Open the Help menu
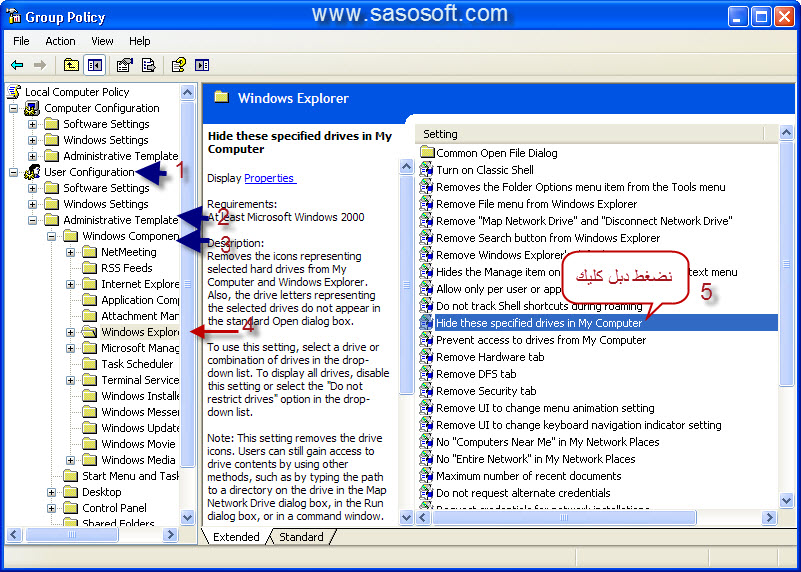 tap(139, 41)
